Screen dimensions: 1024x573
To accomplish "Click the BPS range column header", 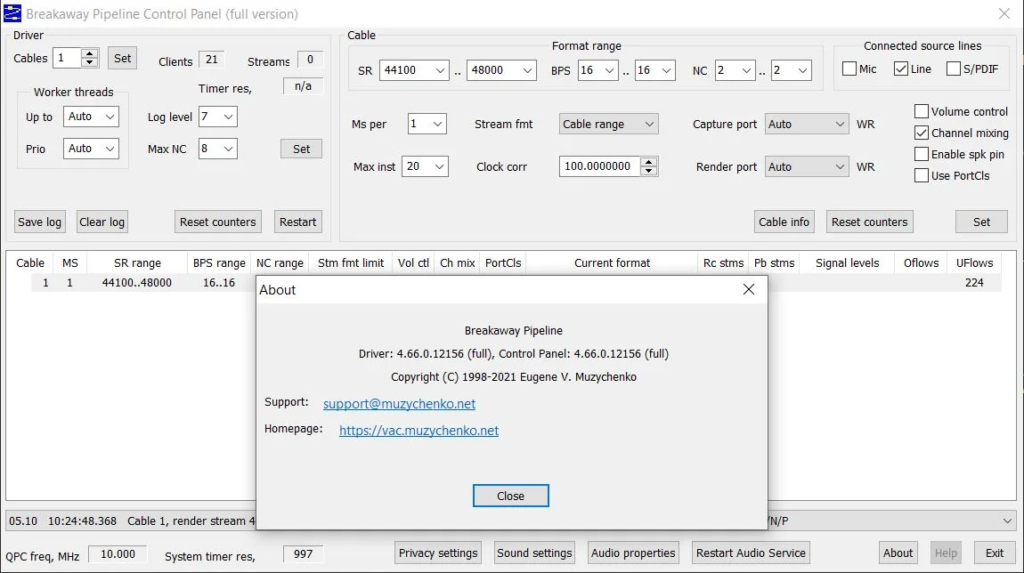I will pos(219,263).
